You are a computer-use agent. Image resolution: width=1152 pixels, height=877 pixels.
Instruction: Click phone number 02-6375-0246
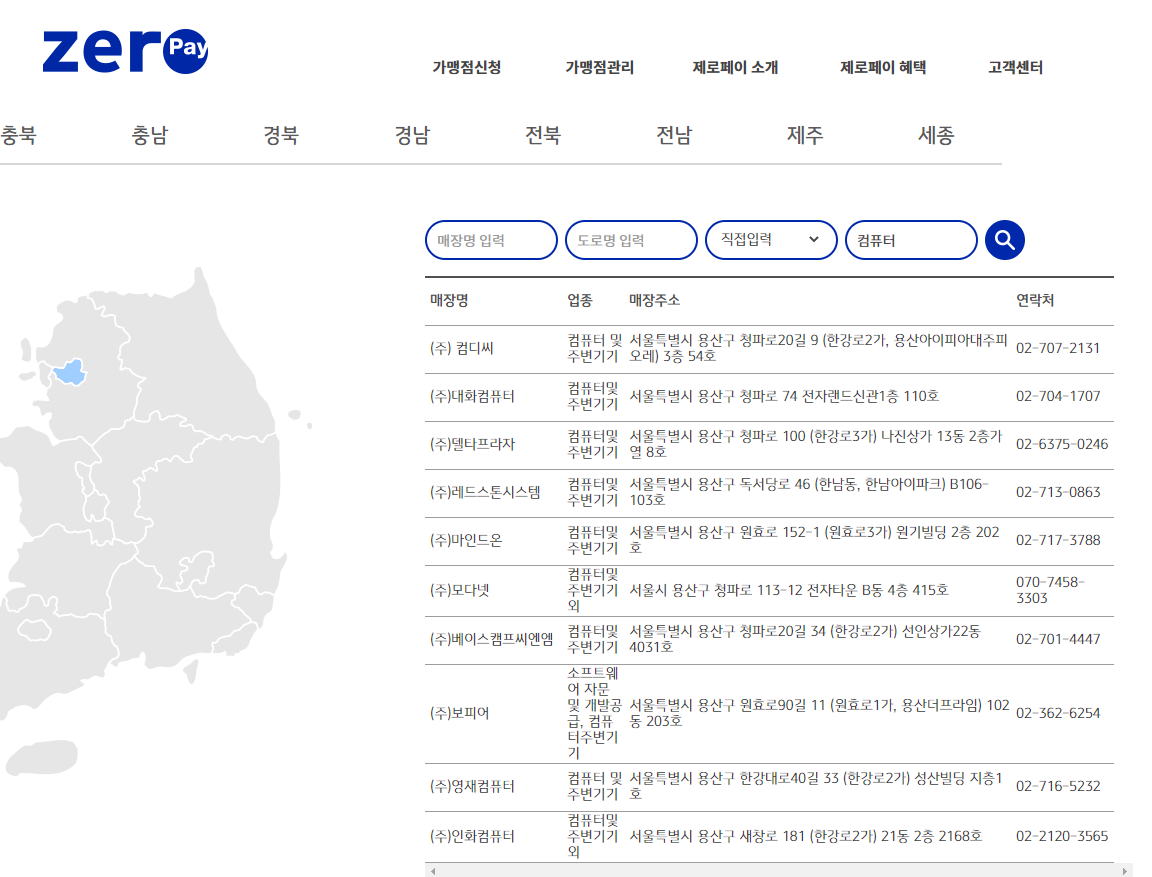pyautogui.click(x=1062, y=444)
